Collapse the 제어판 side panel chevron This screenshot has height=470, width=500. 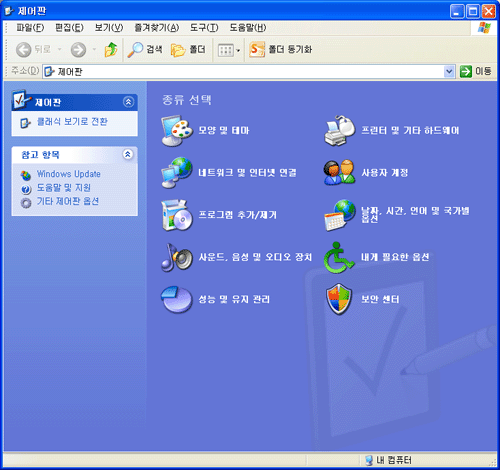(x=128, y=102)
